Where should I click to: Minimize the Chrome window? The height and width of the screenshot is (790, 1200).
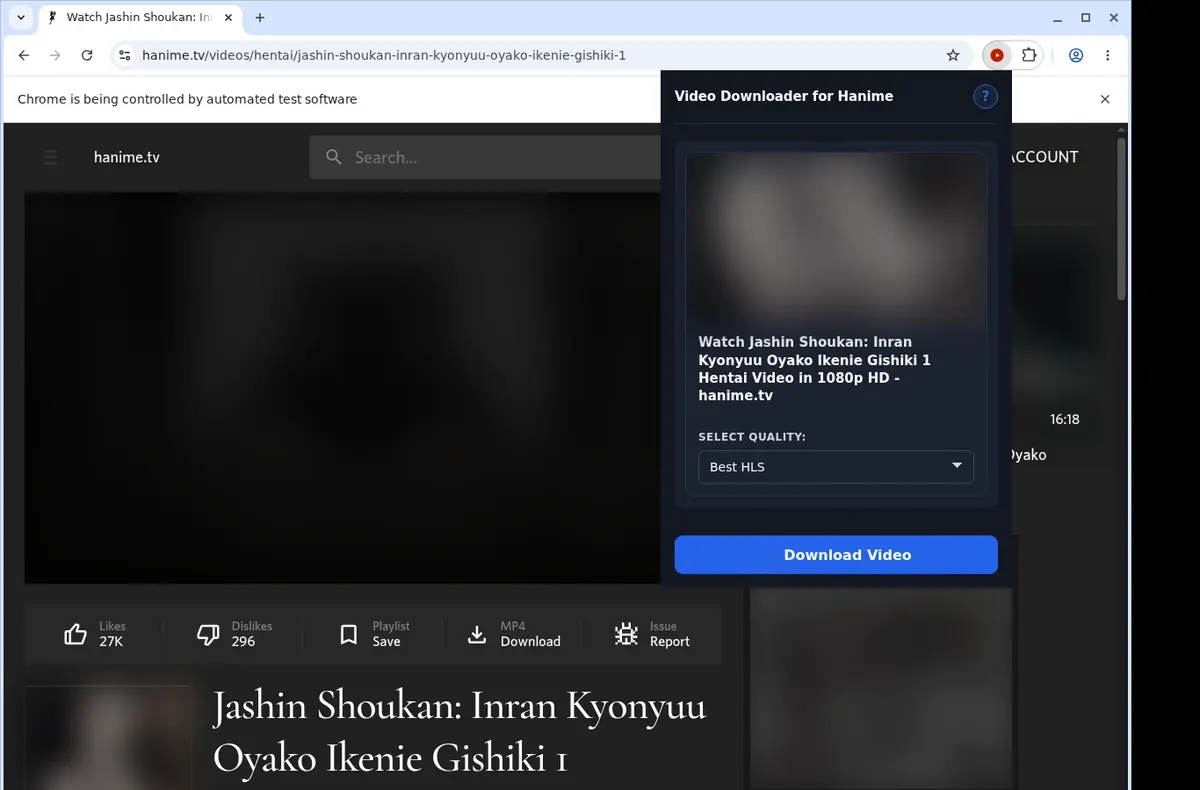coord(1059,17)
